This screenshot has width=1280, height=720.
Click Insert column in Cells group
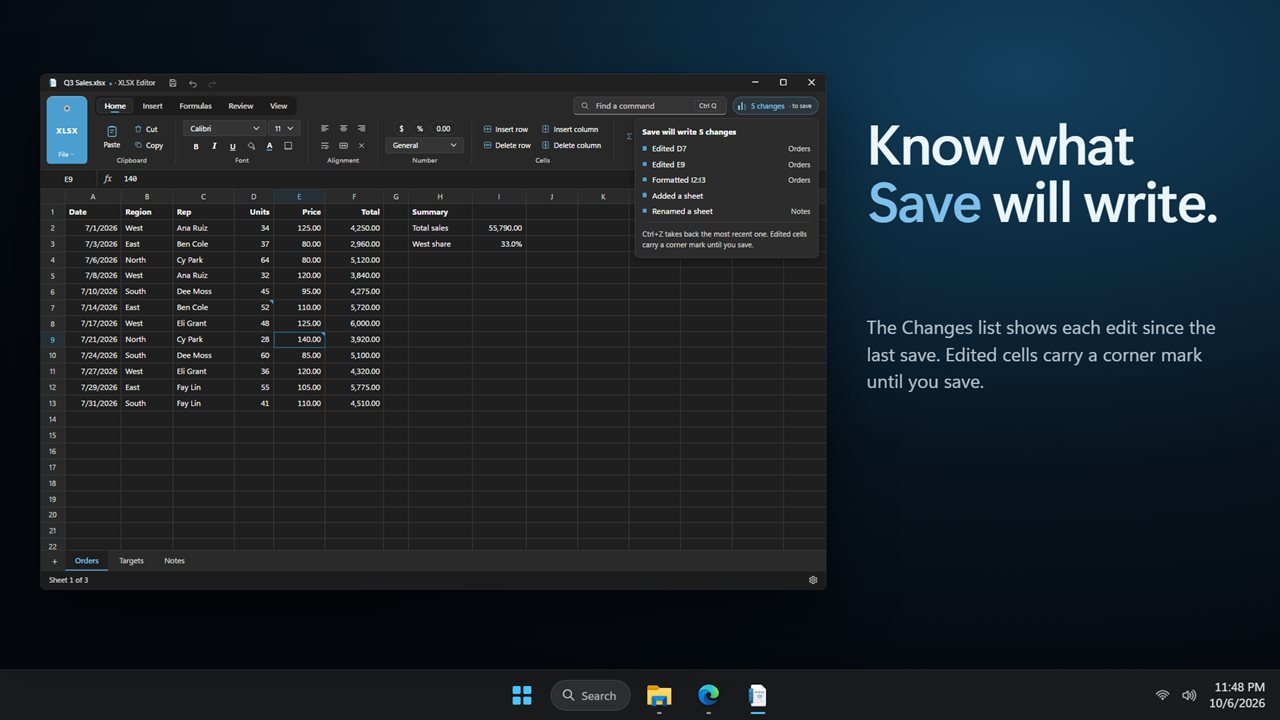pos(570,129)
